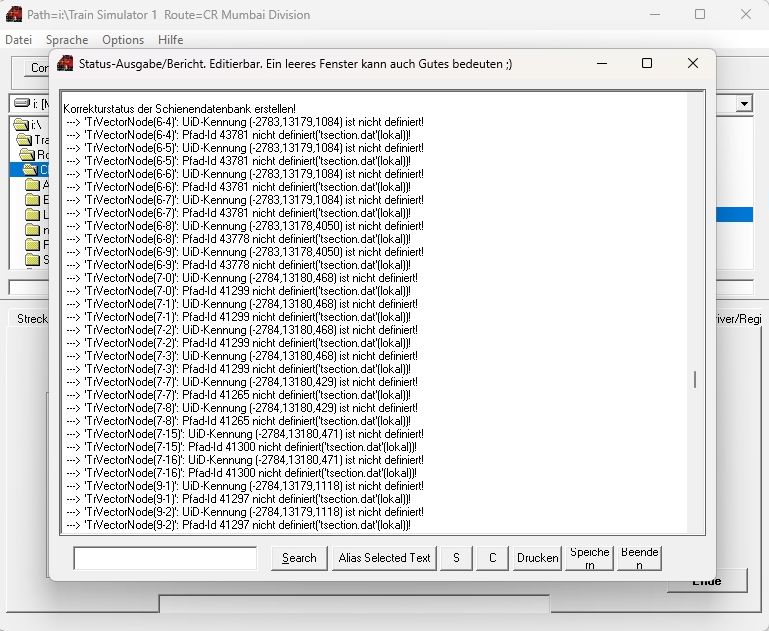Screen dimensions: 769x631
Task: Select the folder starting with A
Action: 33,185
